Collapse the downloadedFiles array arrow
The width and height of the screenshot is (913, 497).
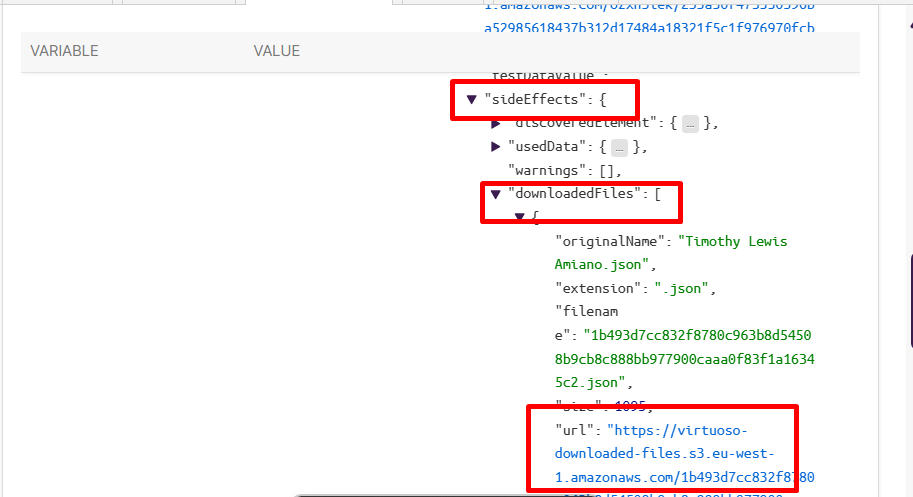click(x=495, y=194)
